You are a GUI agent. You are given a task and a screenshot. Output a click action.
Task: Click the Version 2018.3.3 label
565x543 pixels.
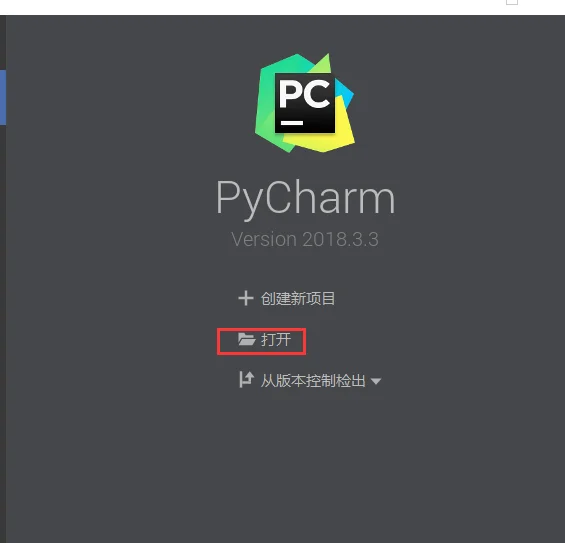click(x=305, y=239)
